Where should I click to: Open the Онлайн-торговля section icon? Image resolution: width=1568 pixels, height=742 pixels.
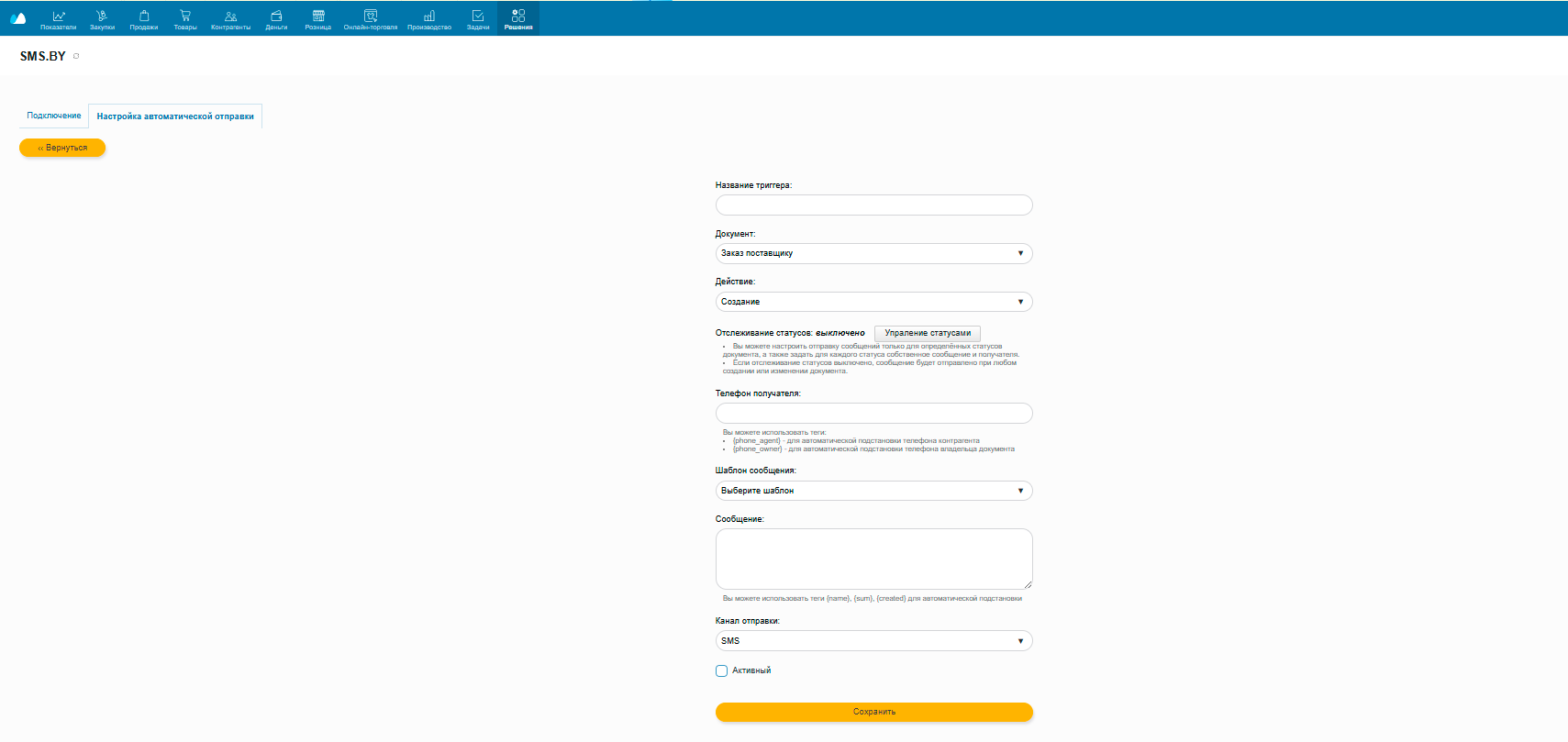pos(371,17)
